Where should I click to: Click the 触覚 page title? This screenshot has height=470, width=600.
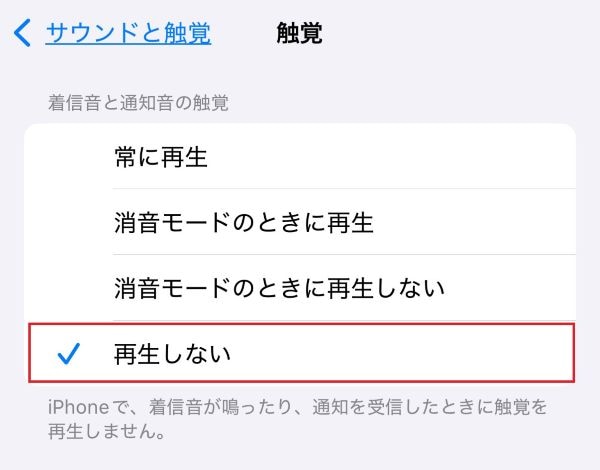[299, 33]
